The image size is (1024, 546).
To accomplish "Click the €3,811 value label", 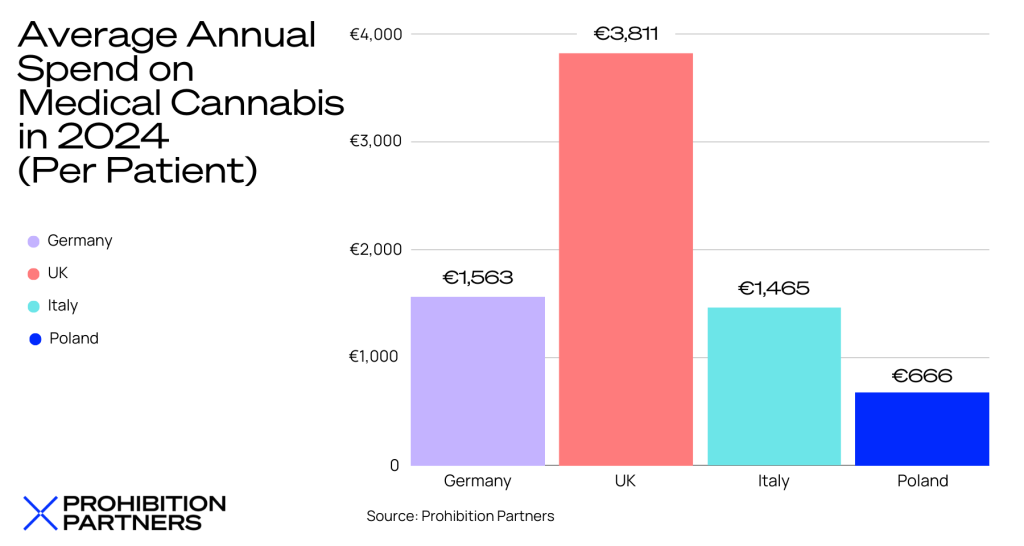I will (x=625, y=34).
